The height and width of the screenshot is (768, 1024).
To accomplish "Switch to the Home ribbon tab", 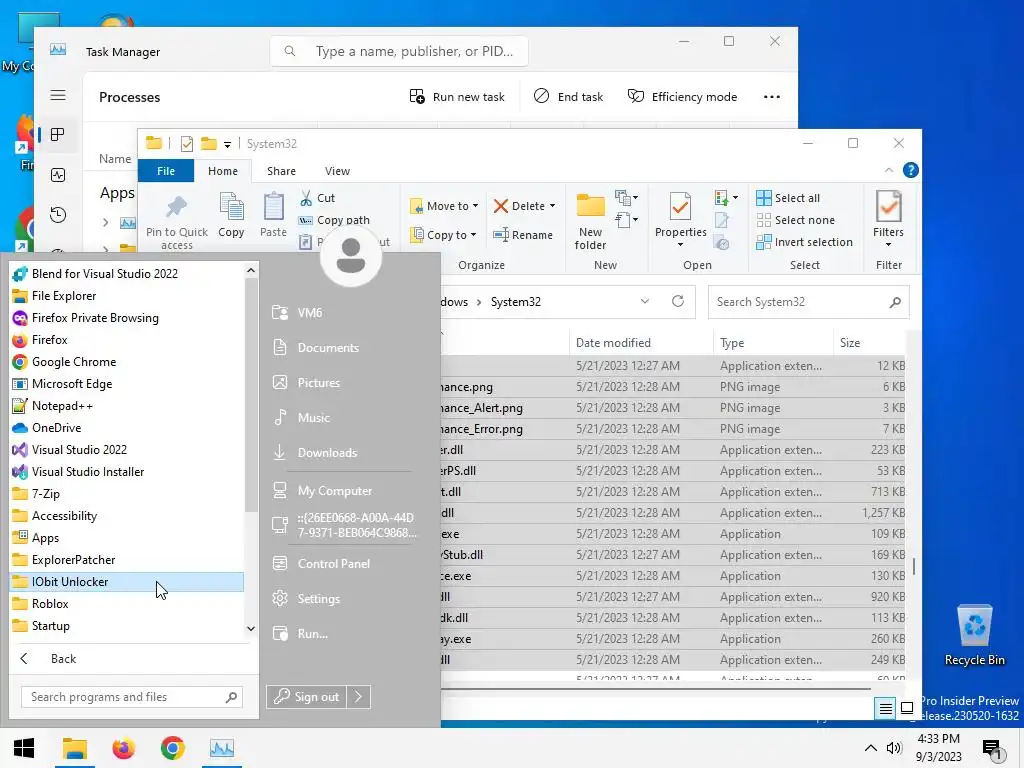I will (223, 171).
